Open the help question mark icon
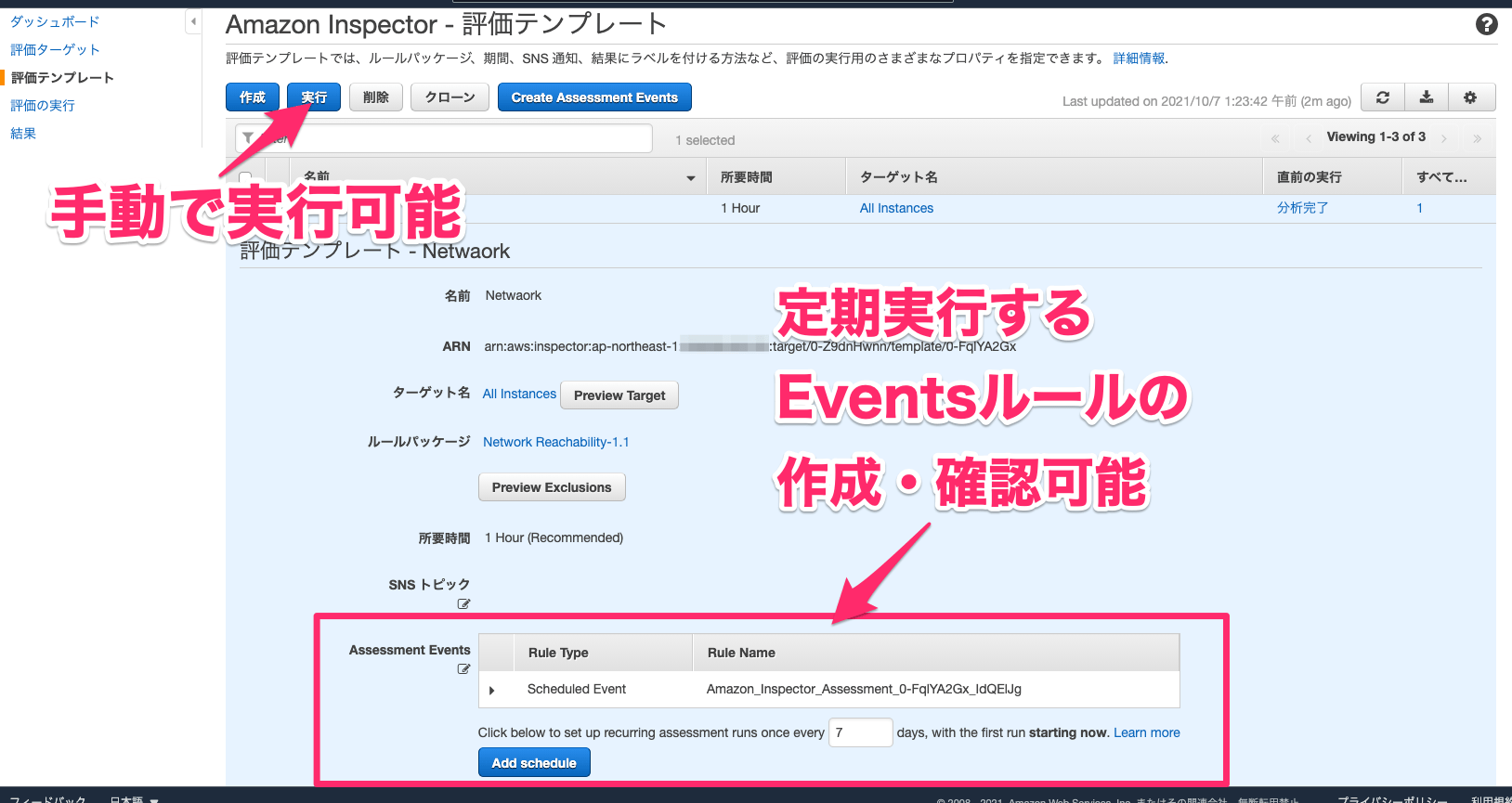Image resolution: width=1512 pixels, height=803 pixels. tap(1486, 24)
